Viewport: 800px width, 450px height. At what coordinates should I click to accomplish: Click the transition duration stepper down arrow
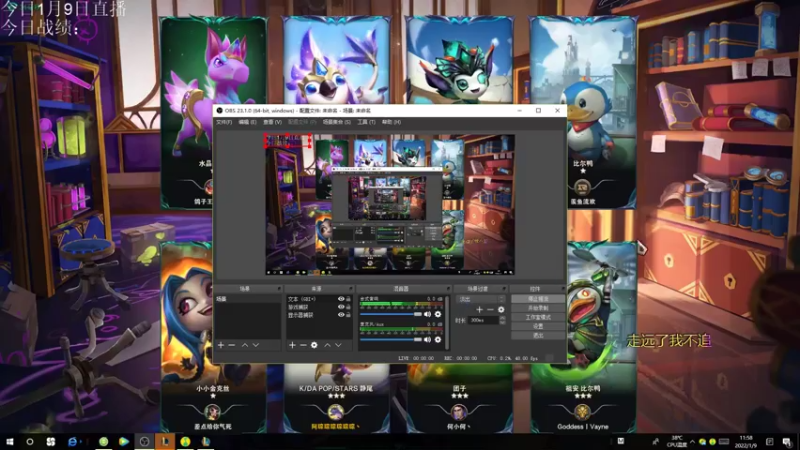point(502,322)
